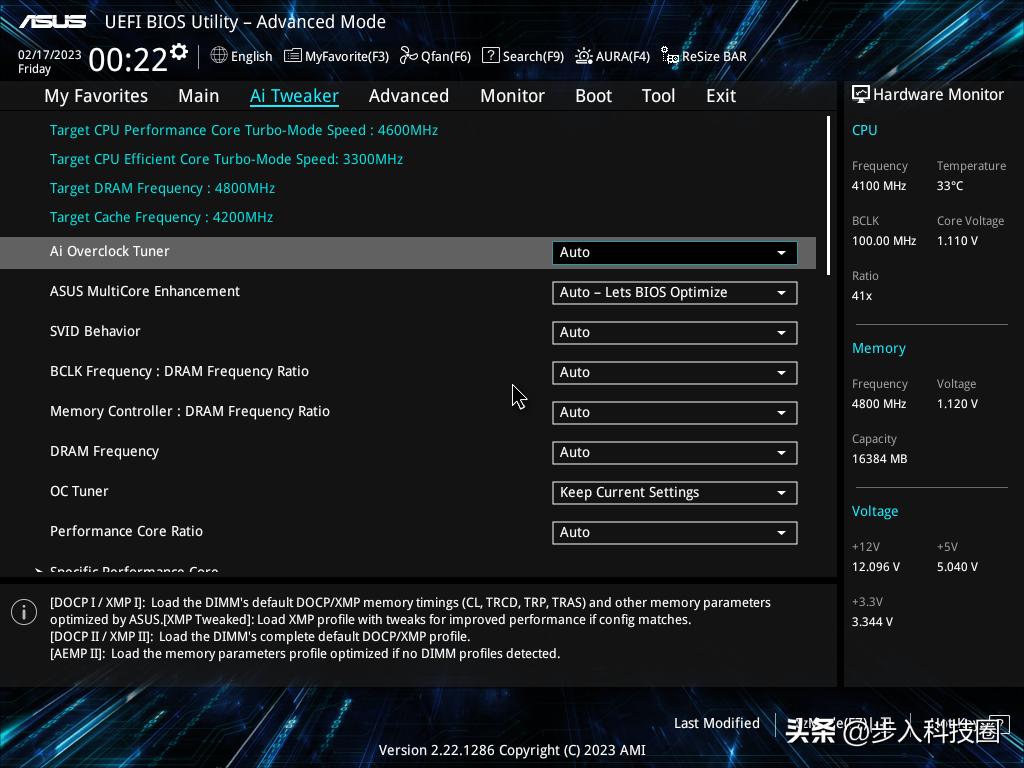This screenshot has height=768, width=1024.
Task: Click Target CPU Efficient Core Turbo-Mode Speed text
Action: pos(227,159)
